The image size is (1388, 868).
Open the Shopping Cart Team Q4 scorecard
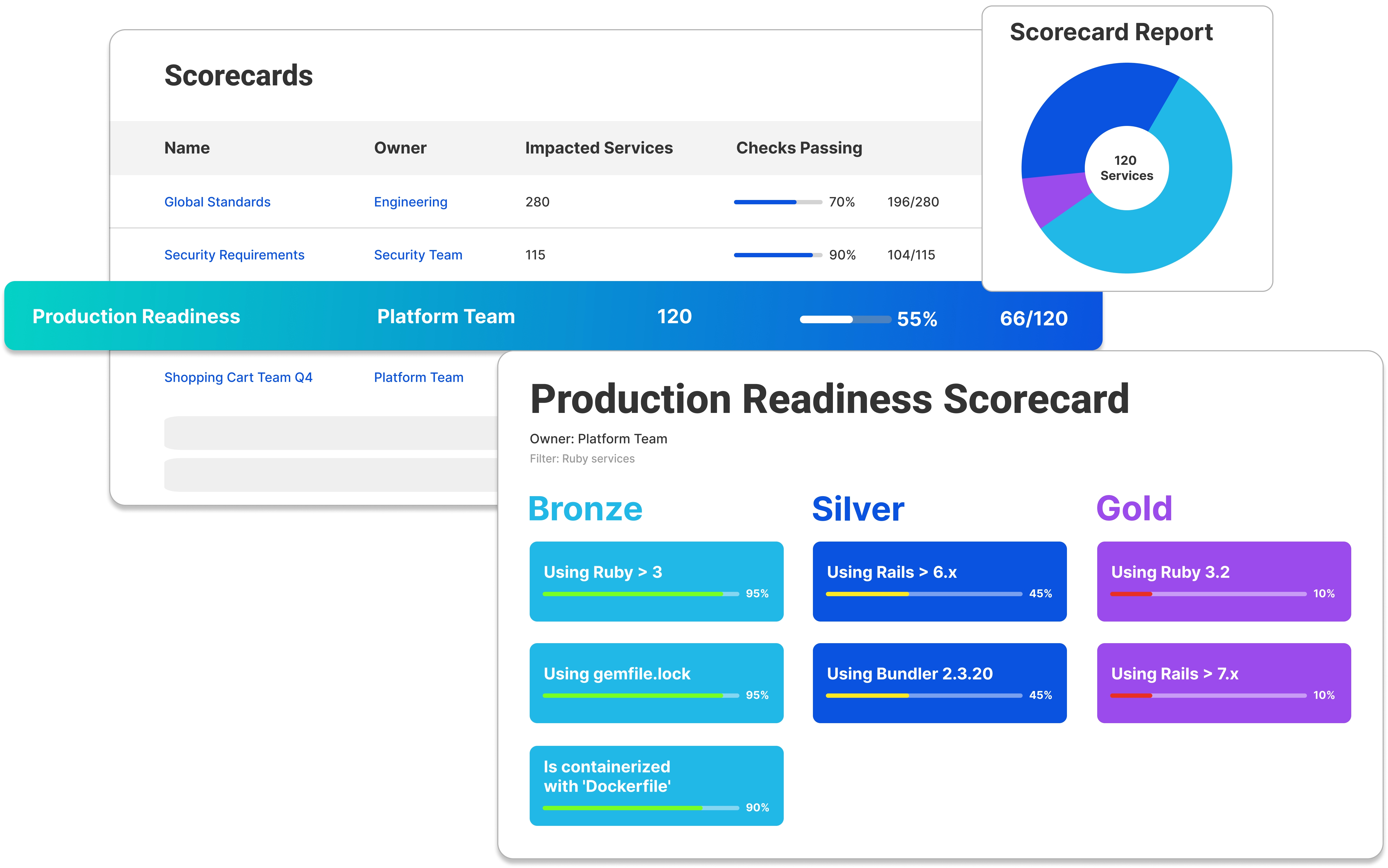(239, 377)
